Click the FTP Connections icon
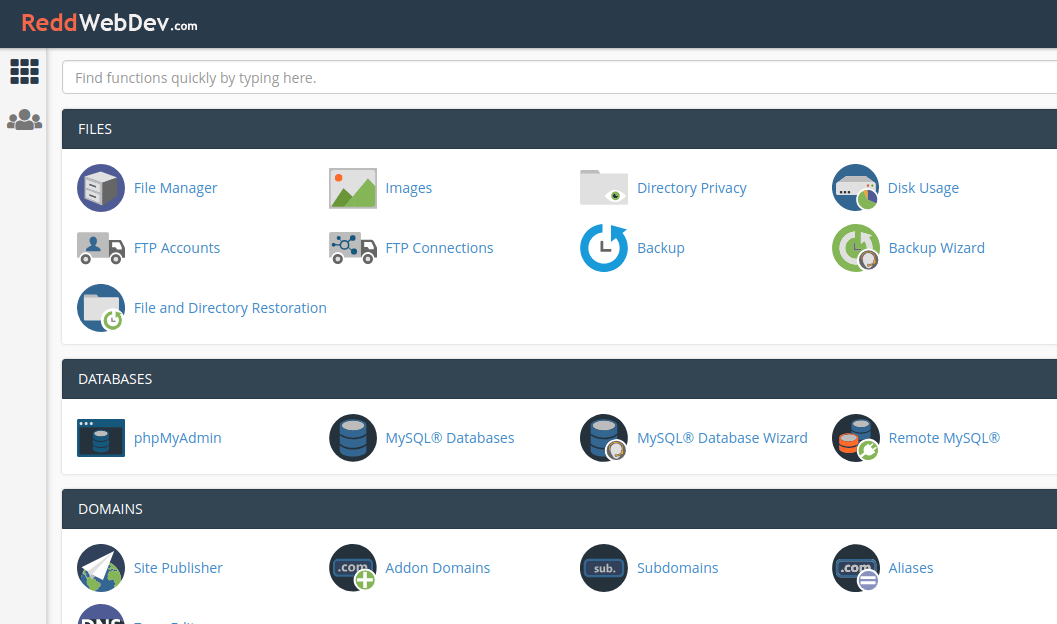 pos(353,248)
